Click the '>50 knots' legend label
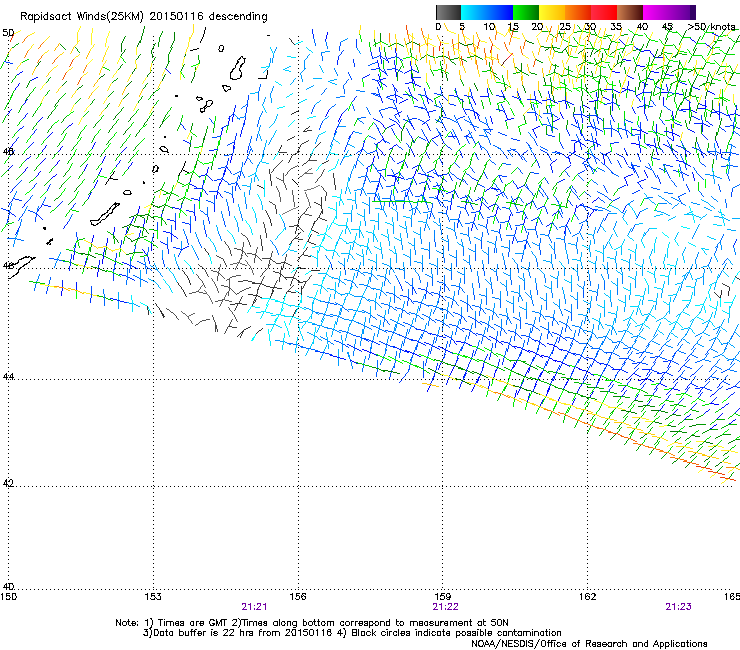The width and height of the screenshot is (740, 650). tap(711, 27)
